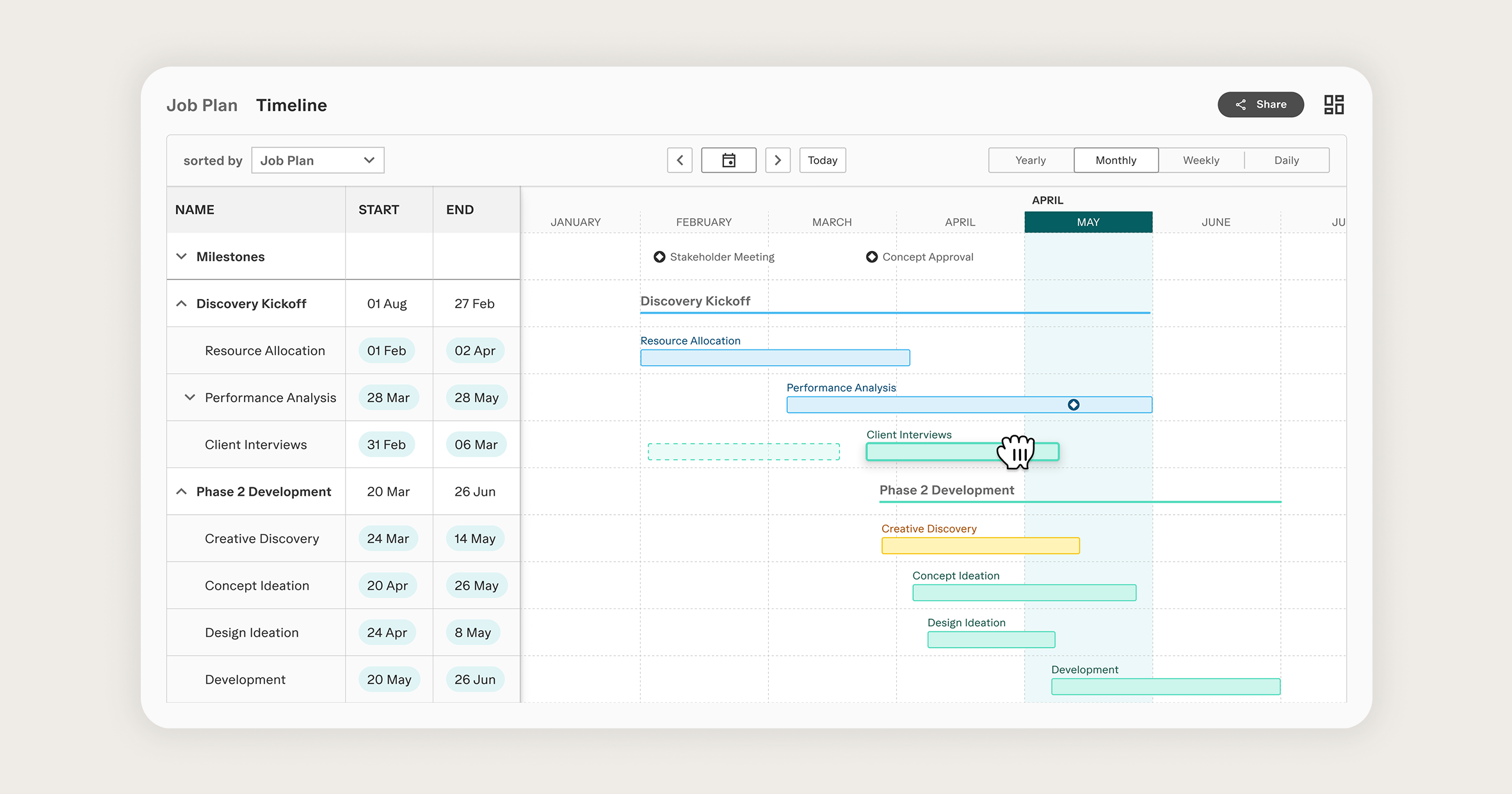Image resolution: width=1512 pixels, height=794 pixels.
Task: Expand the Performance Analysis row
Action: (x=189, y=398)
